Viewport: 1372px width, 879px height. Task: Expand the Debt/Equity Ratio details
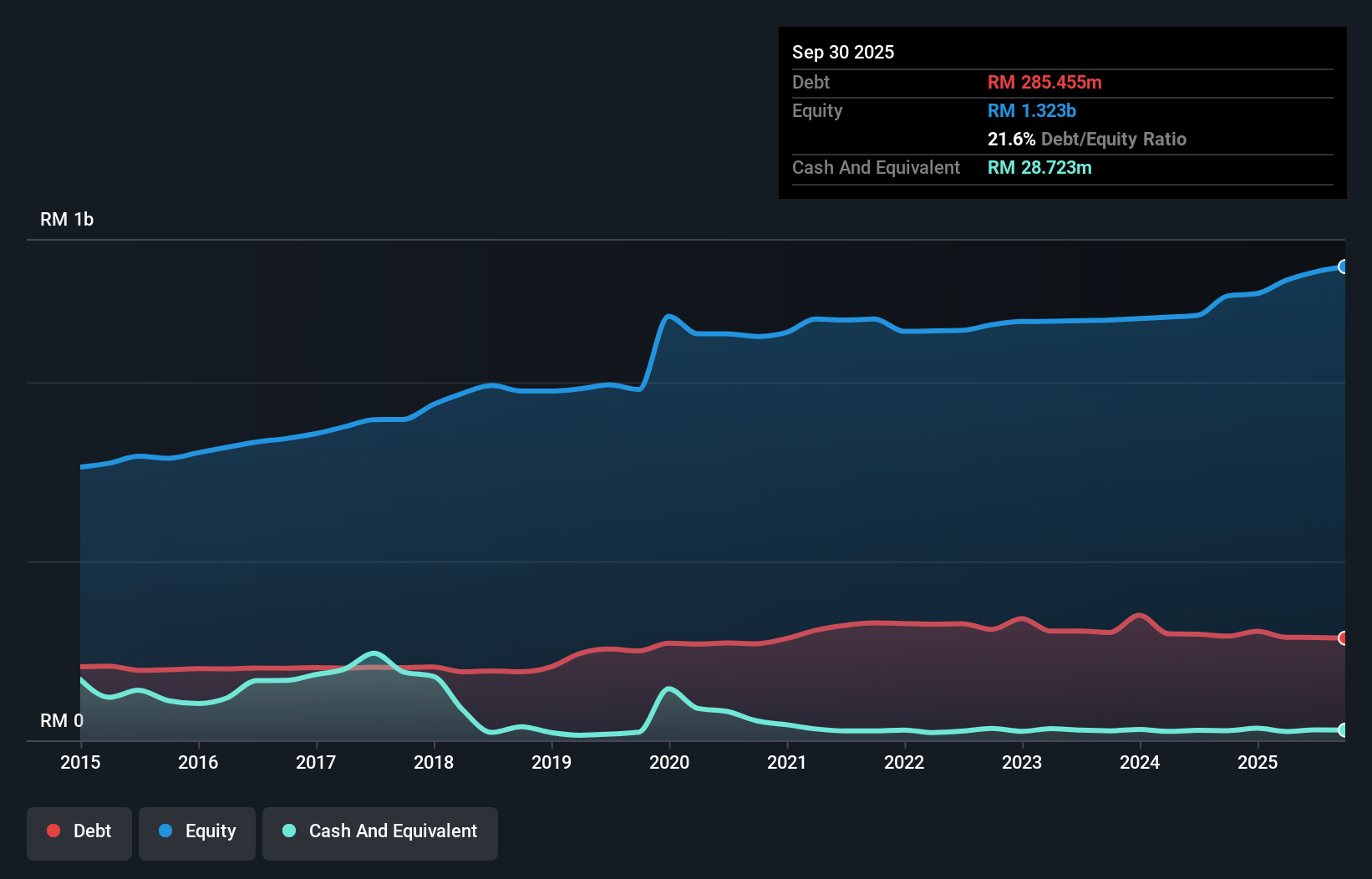pyautogui.click(x=1086, y=139)
